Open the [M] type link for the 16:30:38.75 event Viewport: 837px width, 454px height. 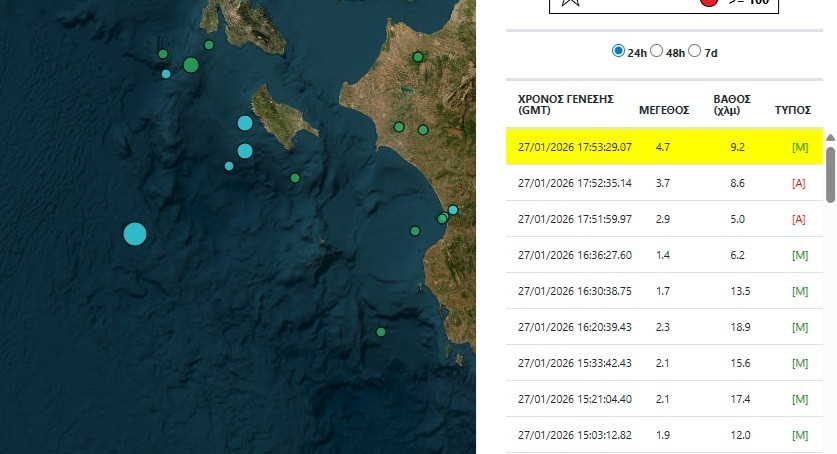point(800,291)
